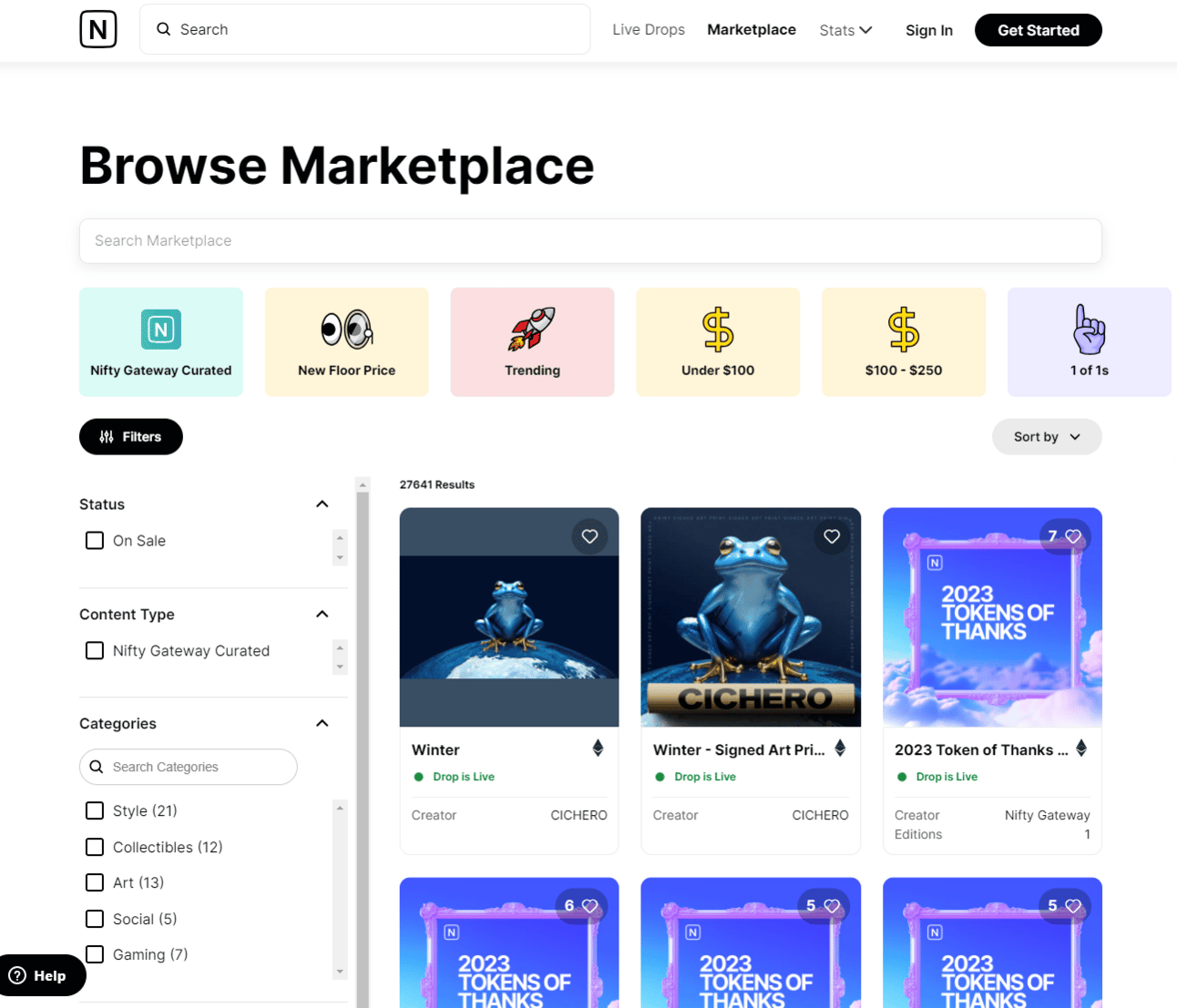Choose the 1 of 1s tile
Viewport: 1177px width, 1008px height.
1090,342
